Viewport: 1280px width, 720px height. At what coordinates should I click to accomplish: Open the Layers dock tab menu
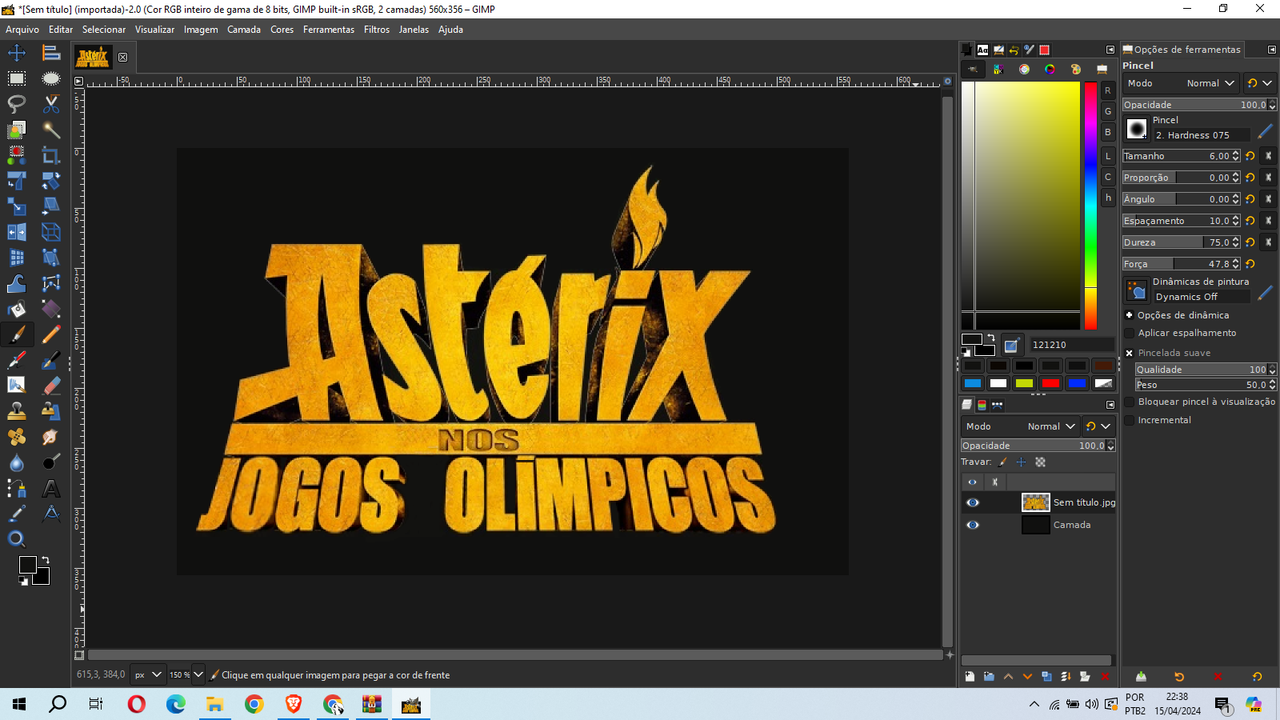coord(1110,404)
